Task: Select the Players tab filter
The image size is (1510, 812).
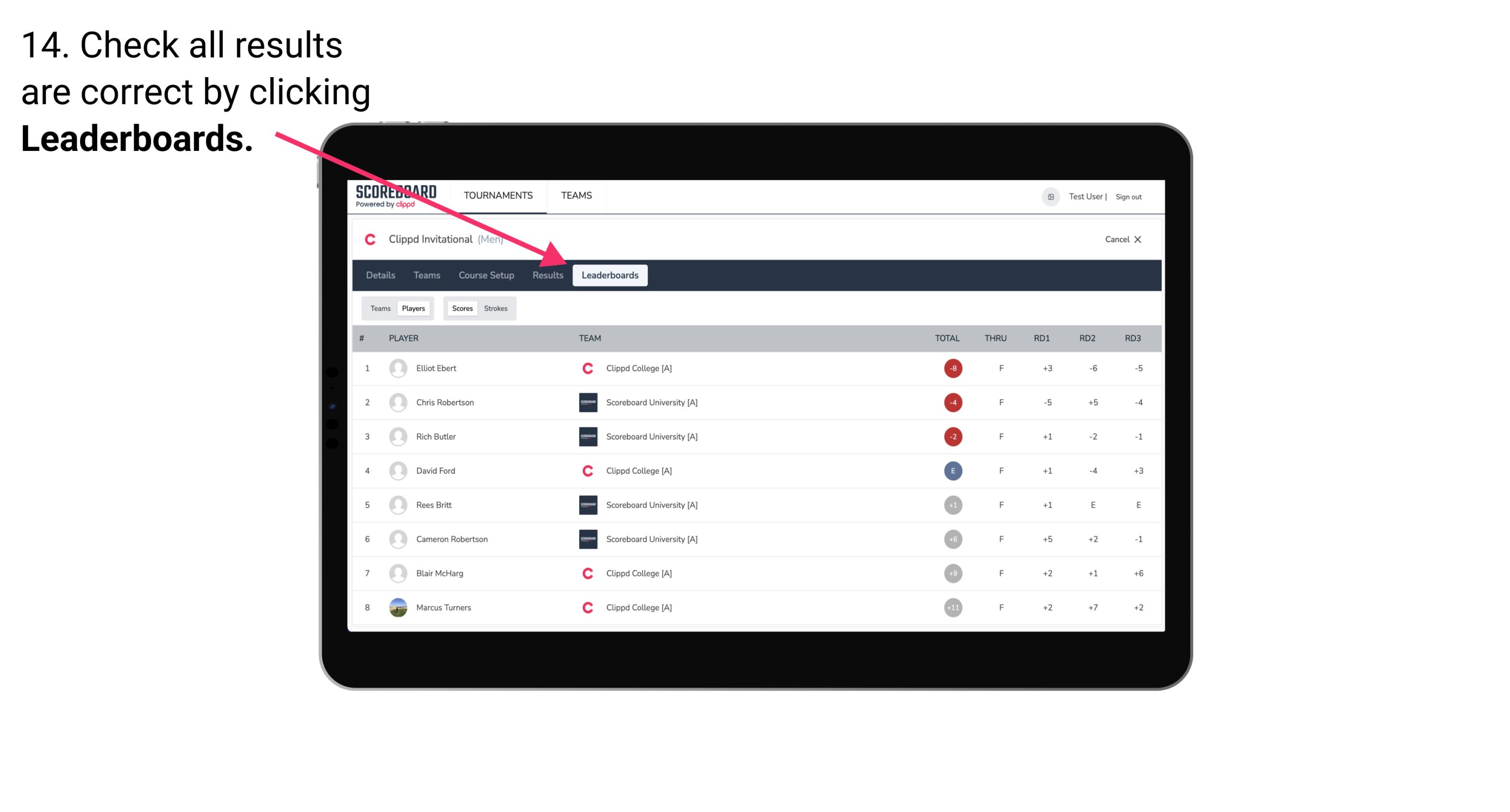Action: coord(413,308)
